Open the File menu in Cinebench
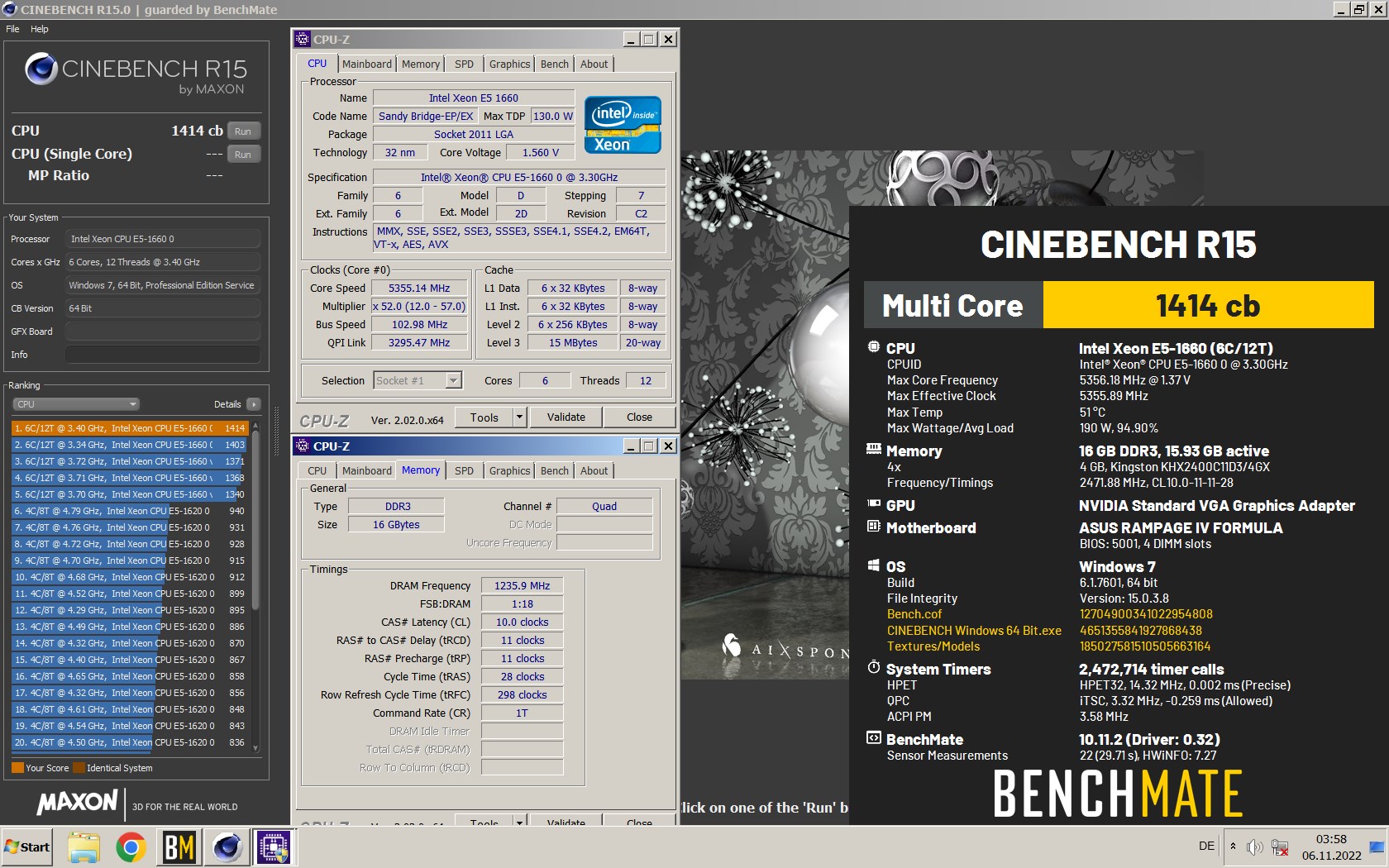The image size is (1389, 868). pyautogui.click(x=12, y=29)
